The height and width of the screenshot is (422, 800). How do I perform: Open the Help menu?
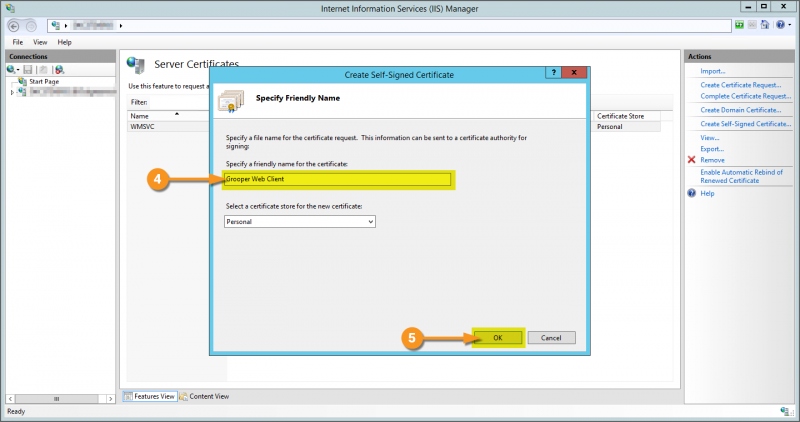tap(64, 42)
